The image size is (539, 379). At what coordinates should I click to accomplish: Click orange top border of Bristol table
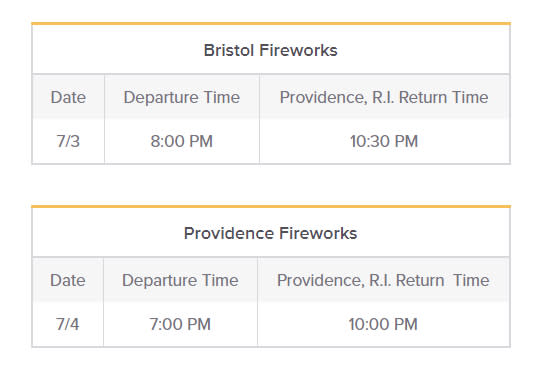click(x=271, y=23)
